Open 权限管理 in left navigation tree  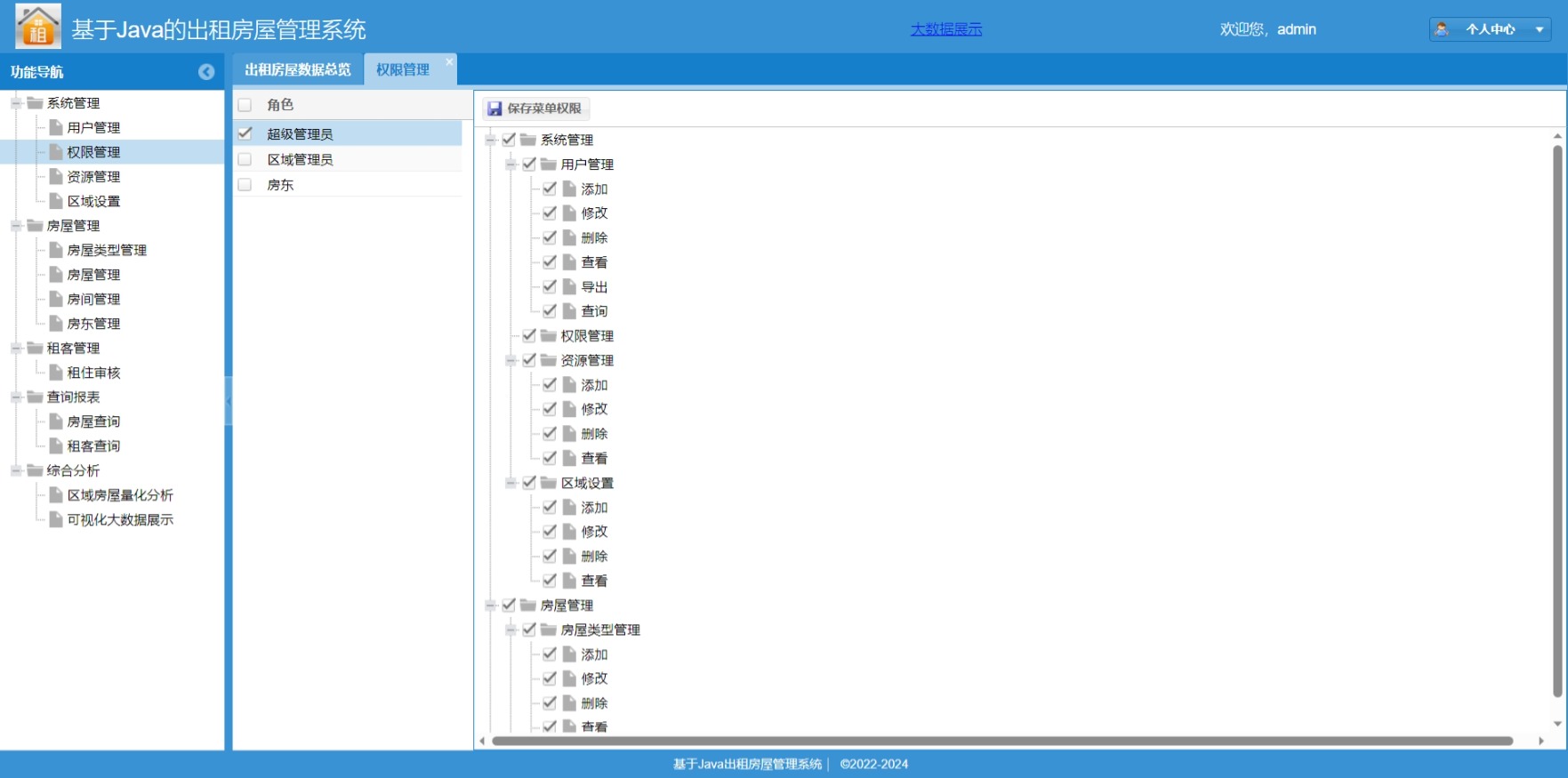tap(93, 152)
